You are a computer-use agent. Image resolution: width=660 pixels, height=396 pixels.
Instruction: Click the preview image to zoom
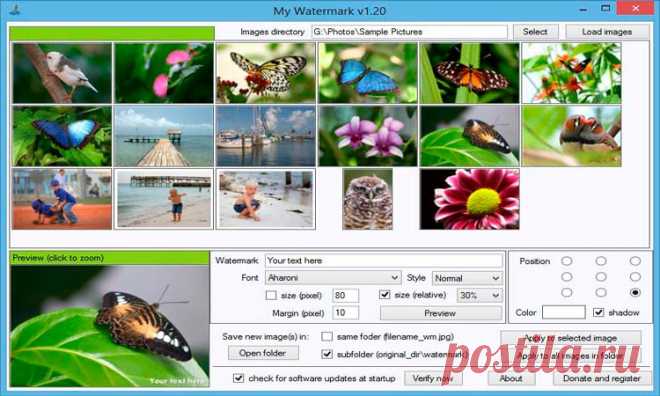[x=109, y=326]
